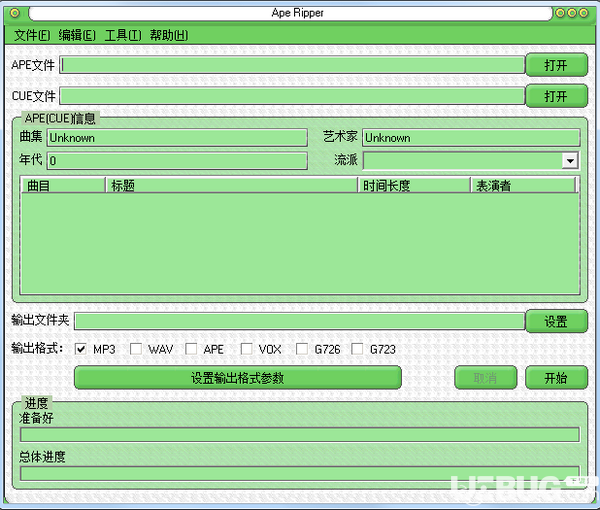Click the CUE文件 path input field
The height and width of the screenshot is (510, 600).
(292, 96)
